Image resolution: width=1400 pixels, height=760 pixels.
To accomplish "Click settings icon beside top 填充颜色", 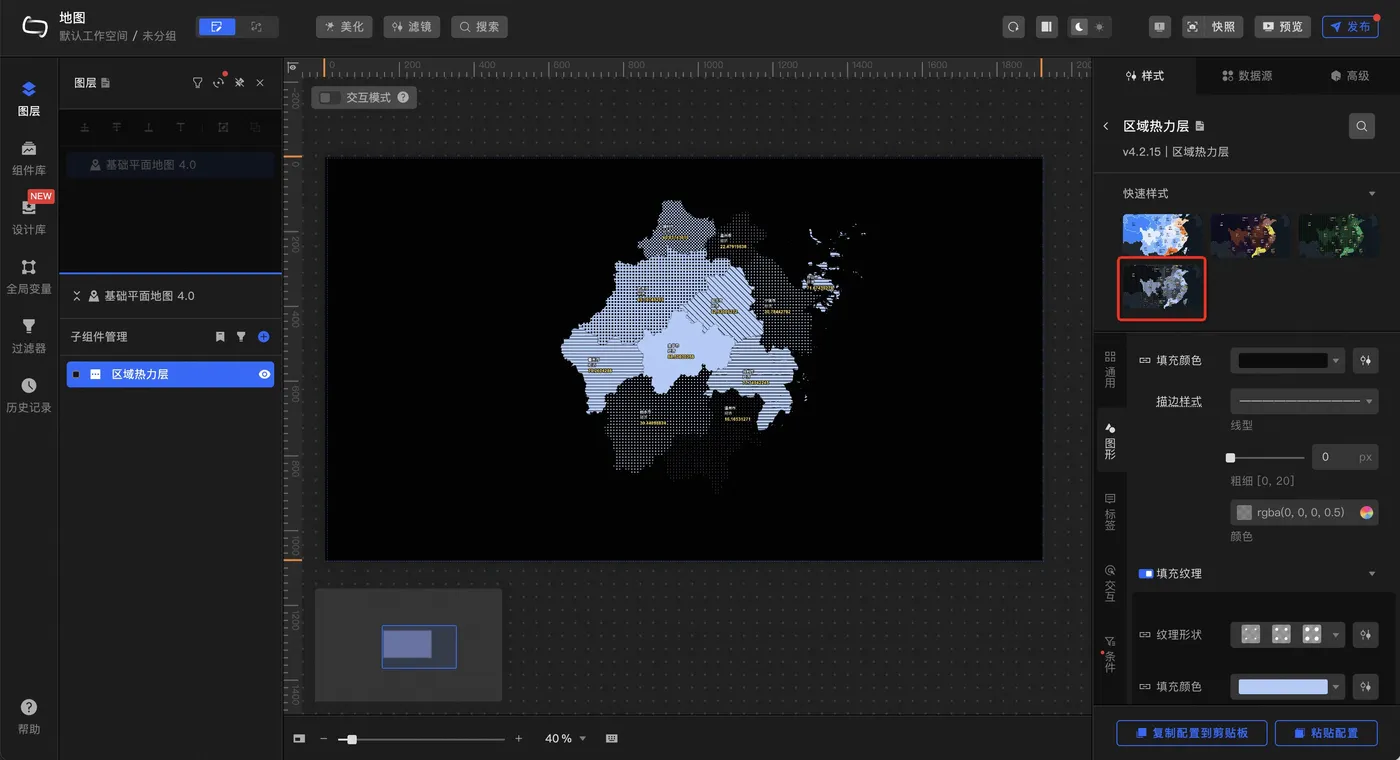I will pos(1365,360).
